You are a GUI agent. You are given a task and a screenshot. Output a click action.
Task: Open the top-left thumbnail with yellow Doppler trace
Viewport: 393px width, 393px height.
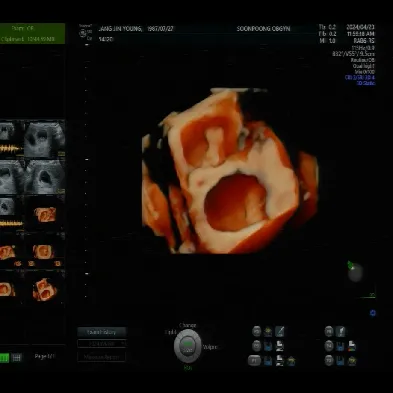(x=12, y=139)
